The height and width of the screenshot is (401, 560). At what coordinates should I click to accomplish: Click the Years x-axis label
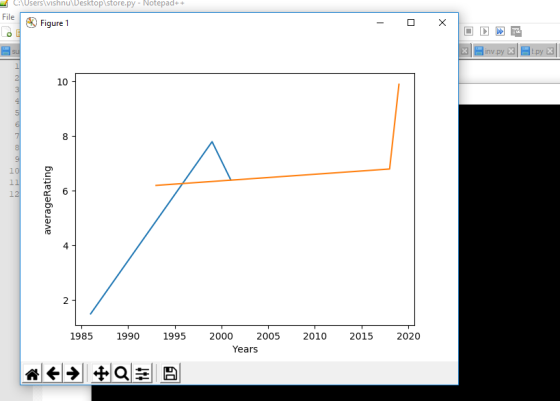(x=245, y=349)
